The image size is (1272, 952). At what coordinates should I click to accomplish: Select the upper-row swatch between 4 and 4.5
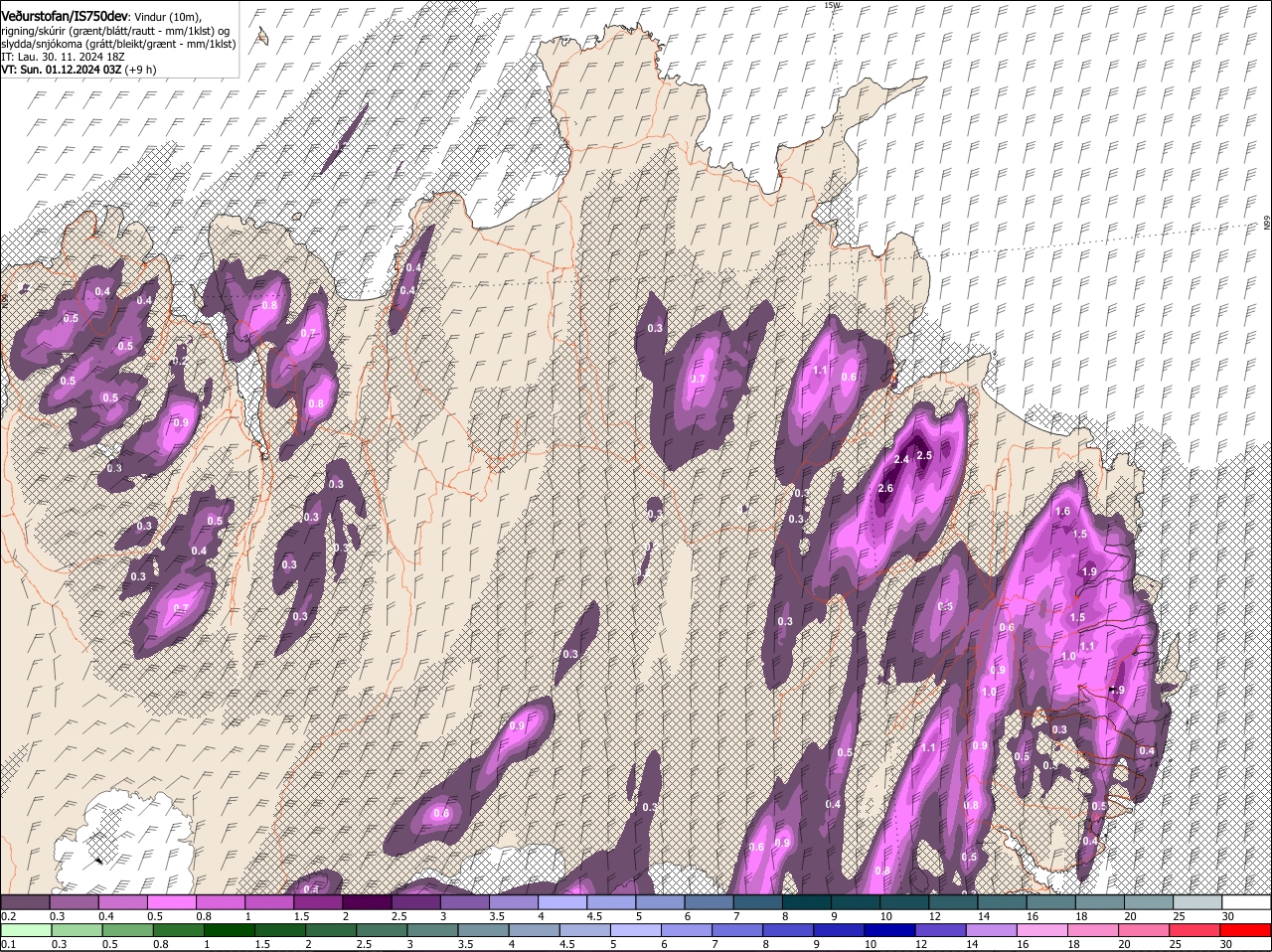562,902
